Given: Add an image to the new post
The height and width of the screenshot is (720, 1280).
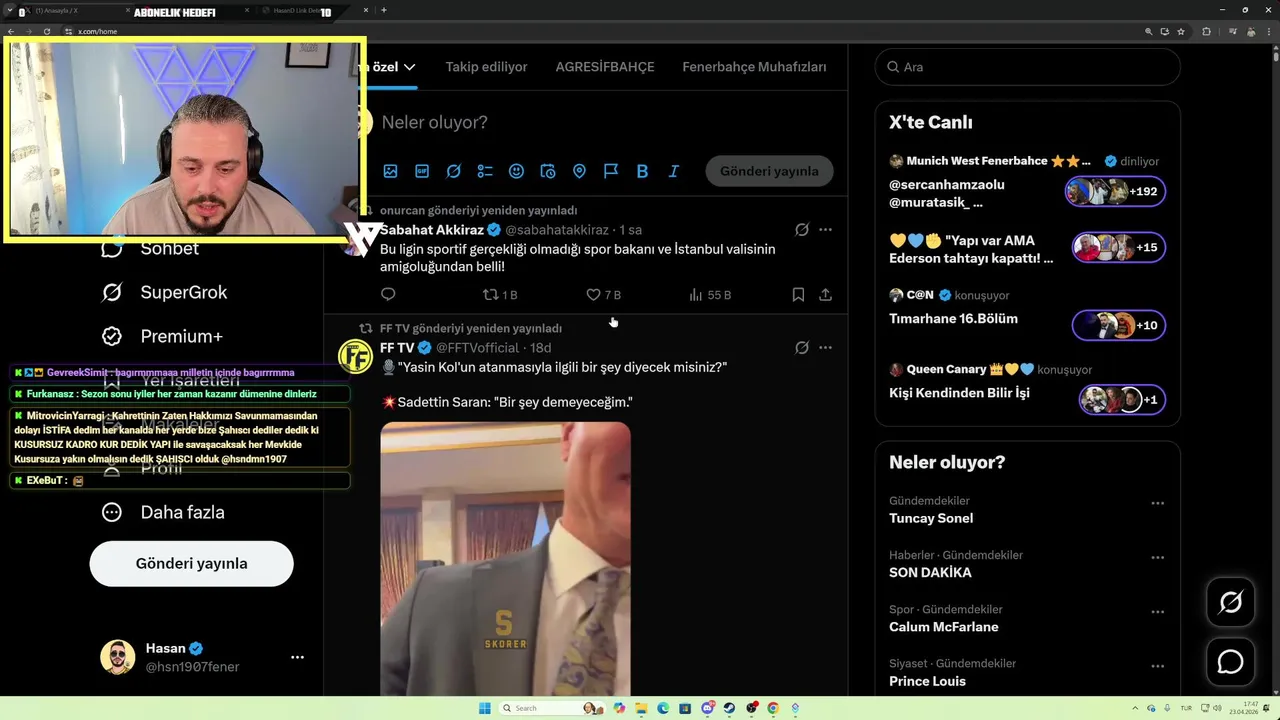Looking at the screenshot, I should [x=390, y=171].
